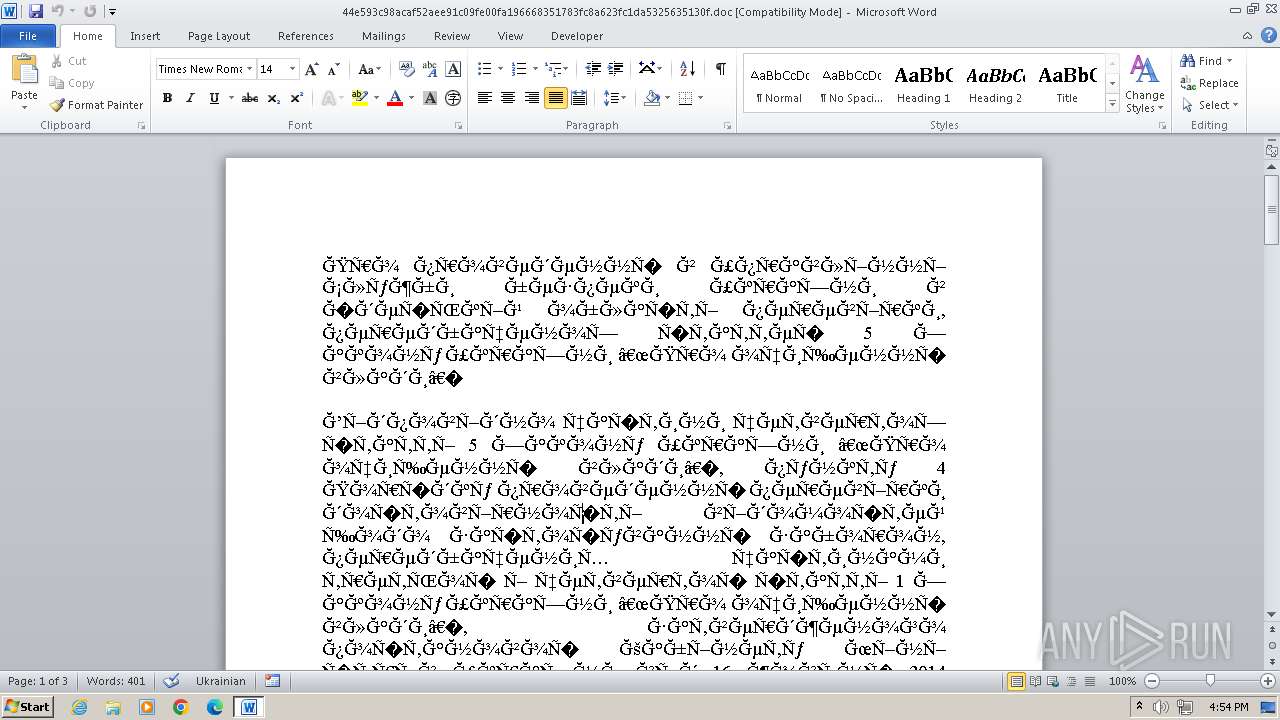Switch to the Mailings tab
1280x720 pixels.
[384, 35]
